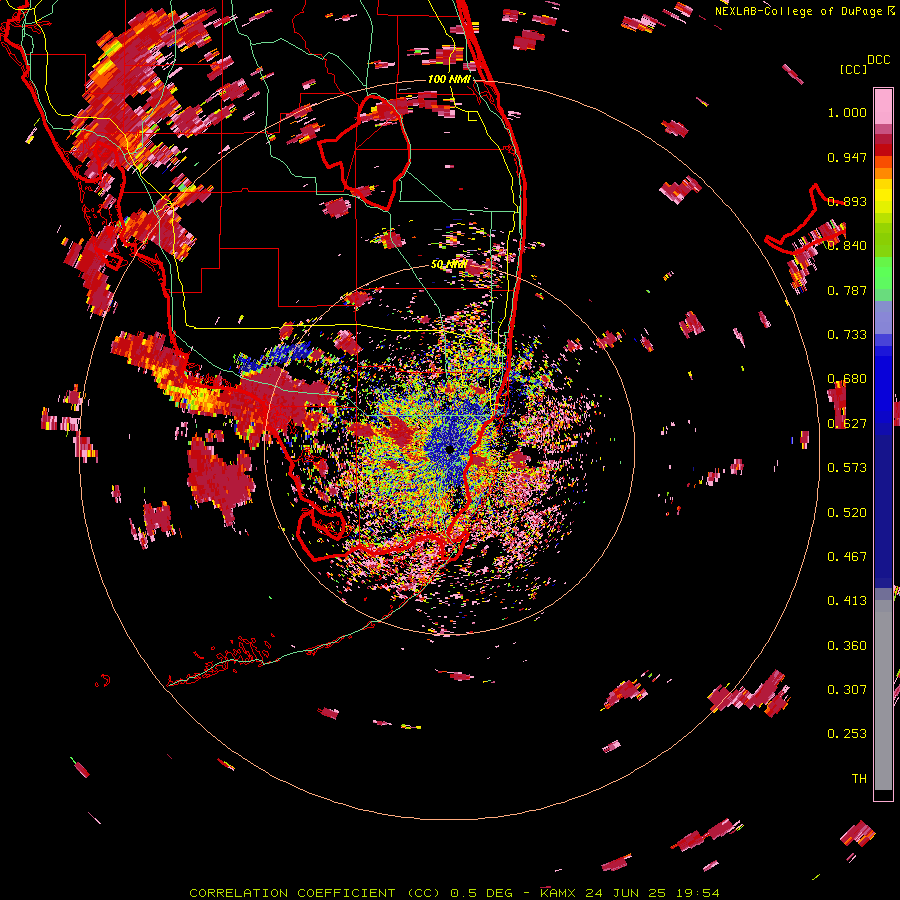The width and height of the screenshot is (900, 900).
Task: Select the 0.840 scale value
Action: tap(847, 246)
